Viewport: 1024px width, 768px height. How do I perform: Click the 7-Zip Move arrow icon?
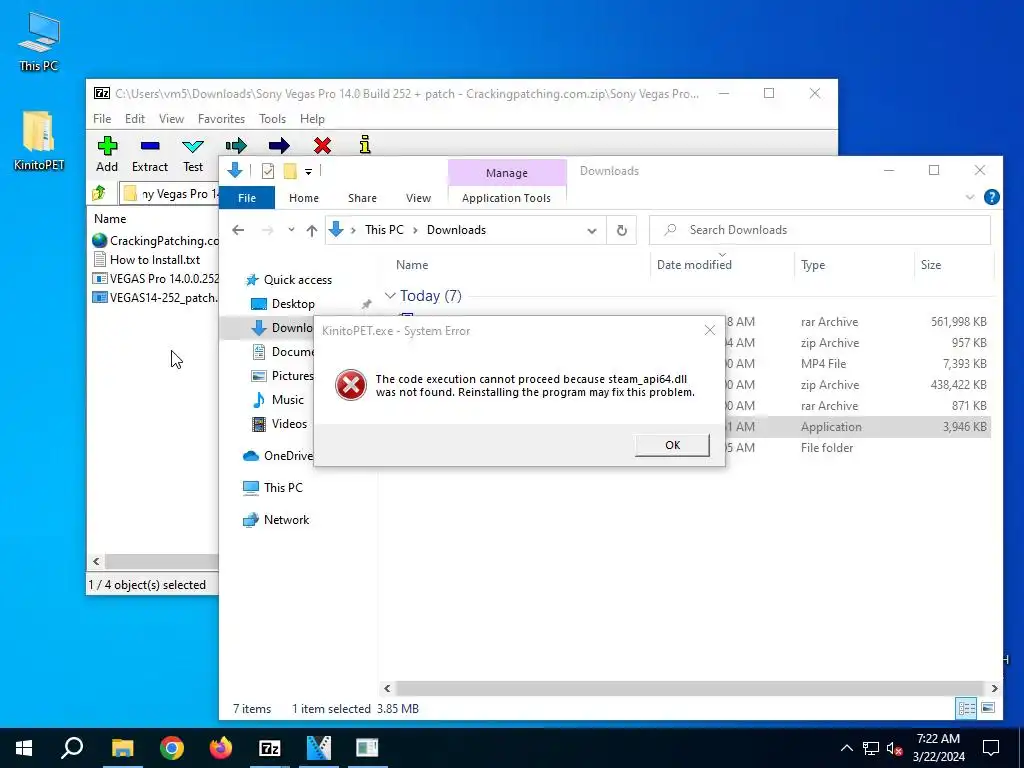pos(279,145)
